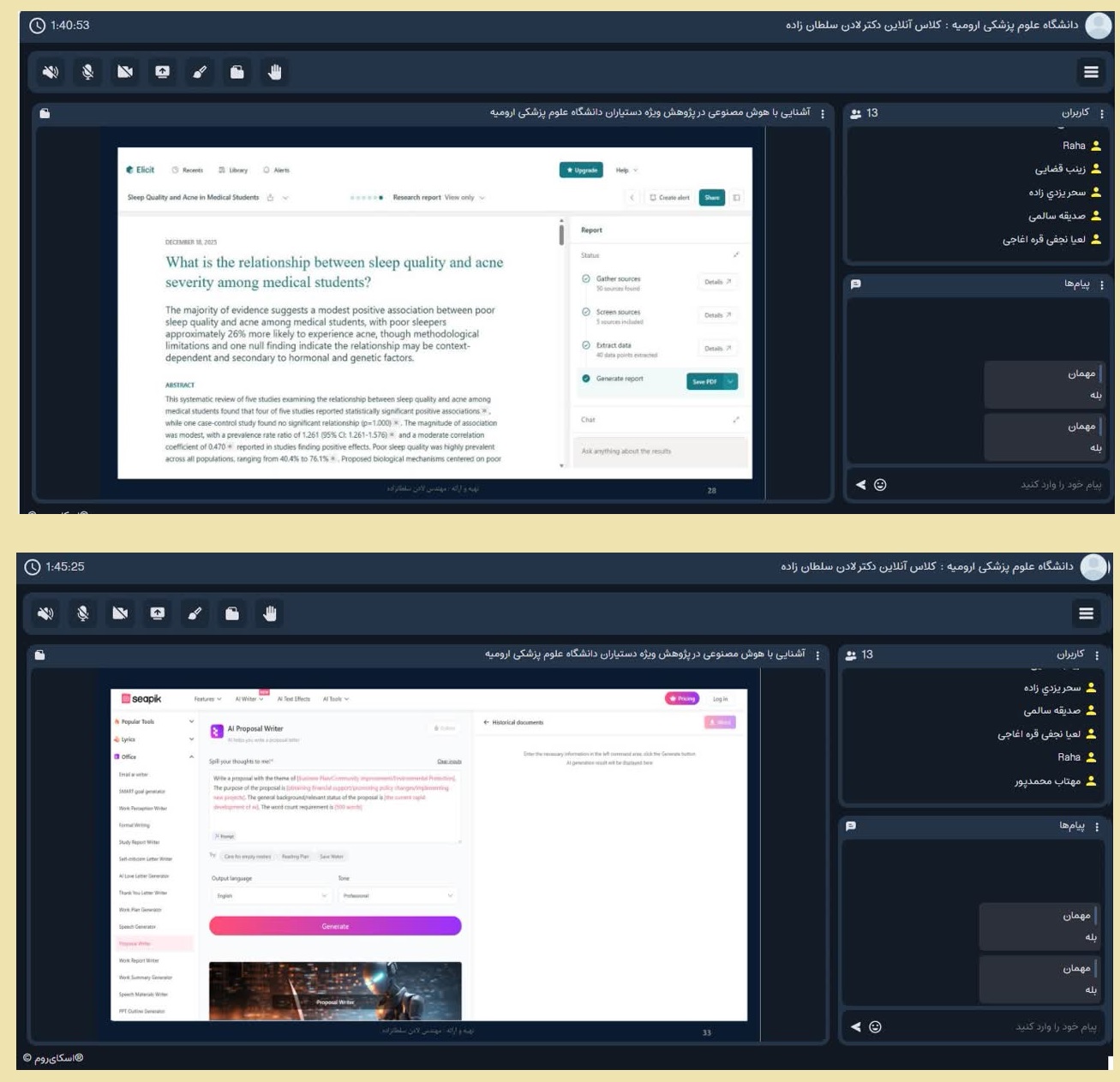Click the Elicit report vertical scrollbar

[561, 343]
